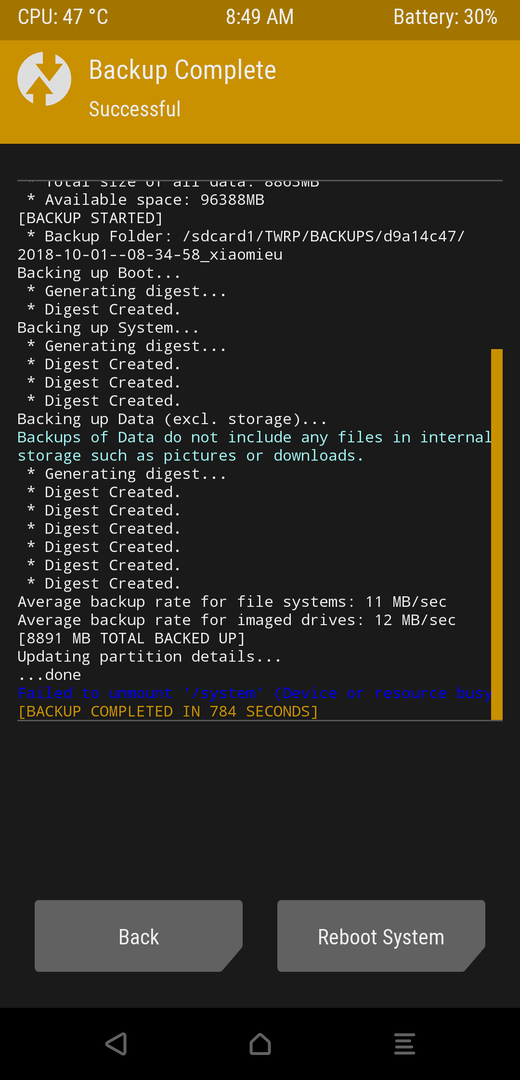Click the Available space 96388MB line

[x=145, y=200]
